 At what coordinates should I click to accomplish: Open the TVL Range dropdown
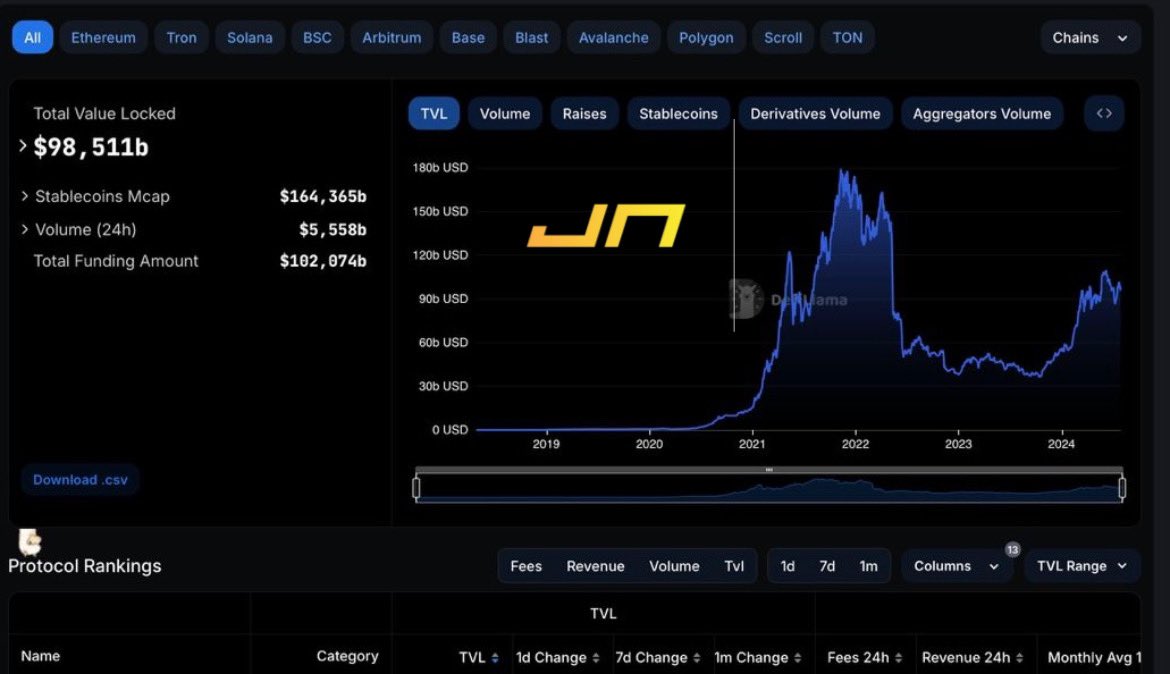[1082, 566]
